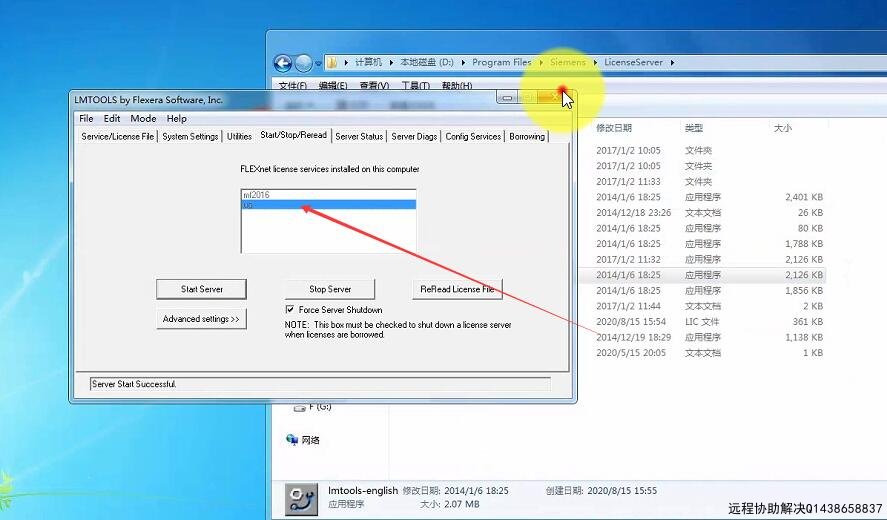This screenshot has width=887, height=520.
Task: Select the highlighted ug service row
Action: (329, 204)
